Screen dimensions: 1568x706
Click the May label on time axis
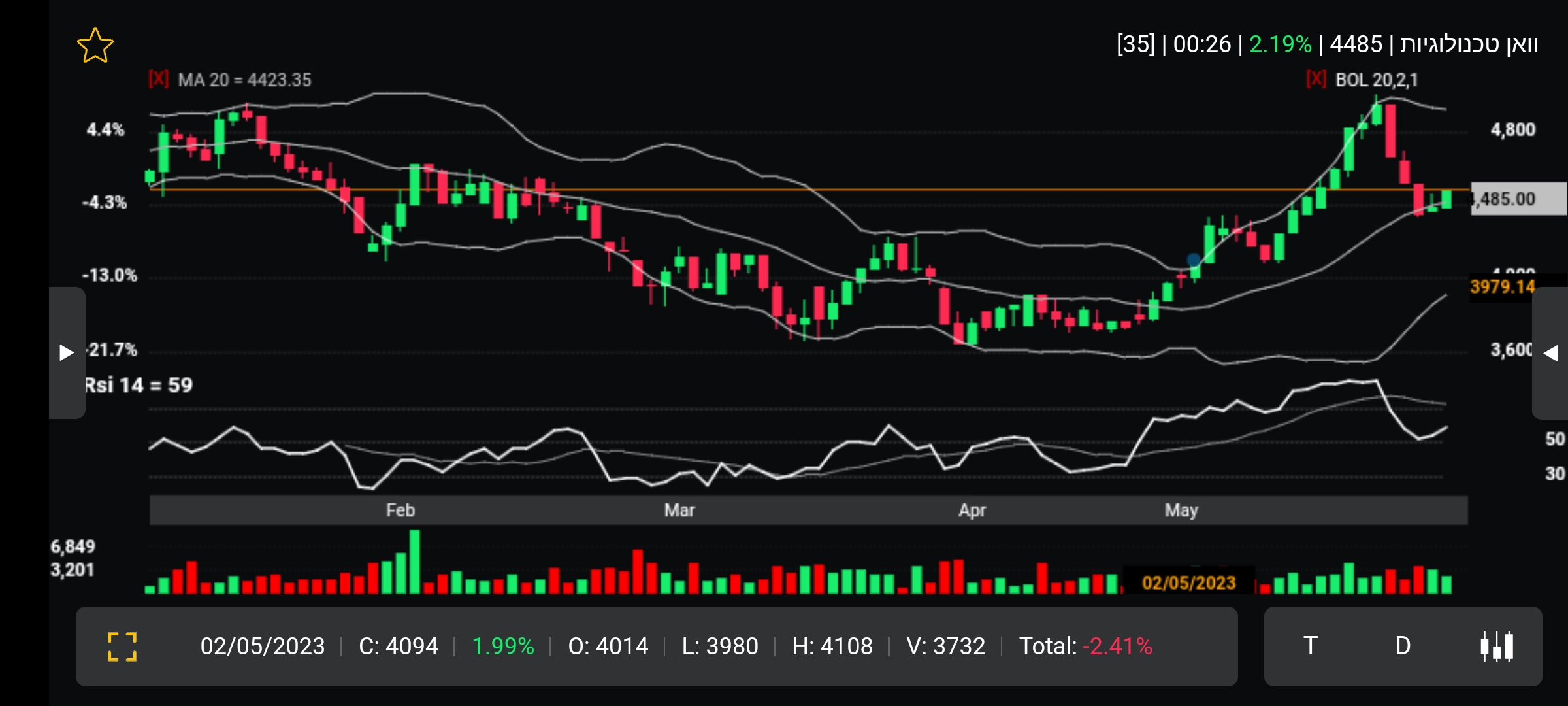tap(1181, 510)
